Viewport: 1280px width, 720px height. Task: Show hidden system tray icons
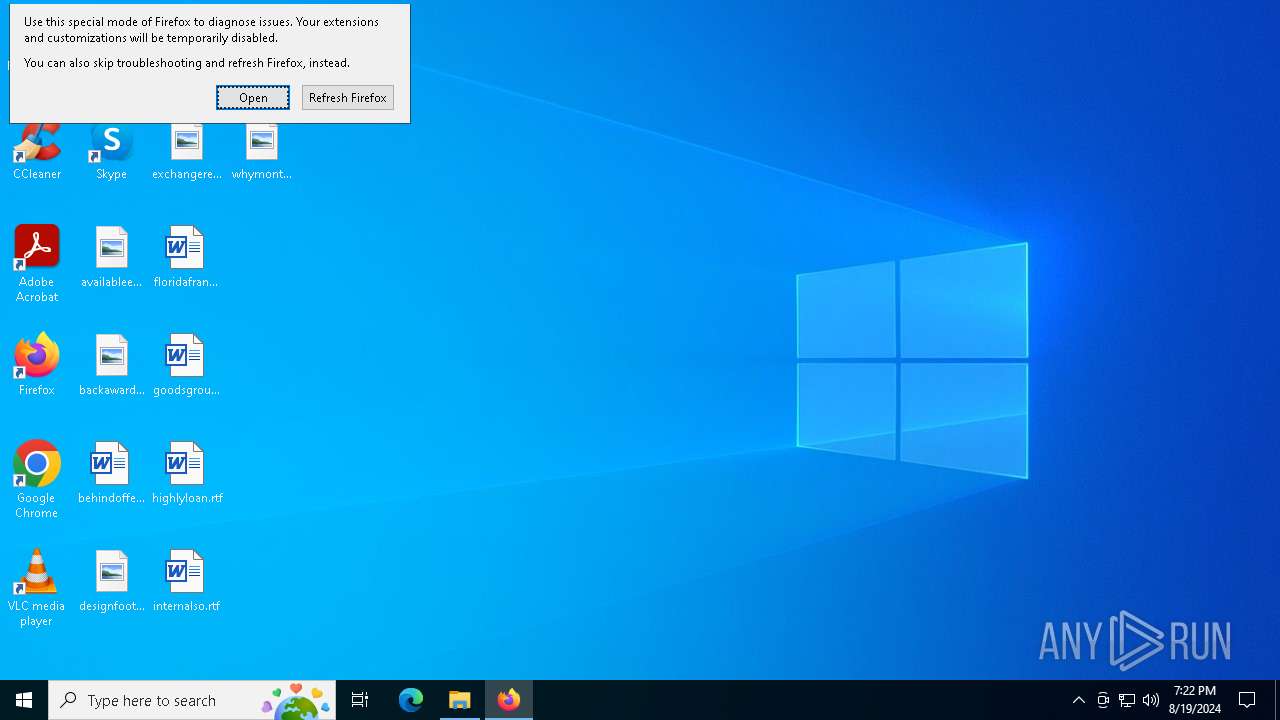pos(1078,700)
